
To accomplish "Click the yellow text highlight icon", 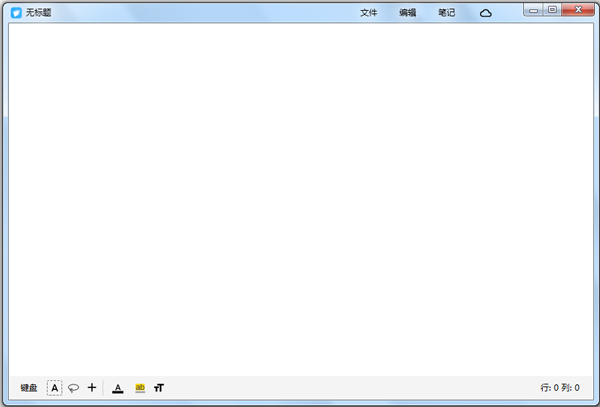I will (140, 388).
